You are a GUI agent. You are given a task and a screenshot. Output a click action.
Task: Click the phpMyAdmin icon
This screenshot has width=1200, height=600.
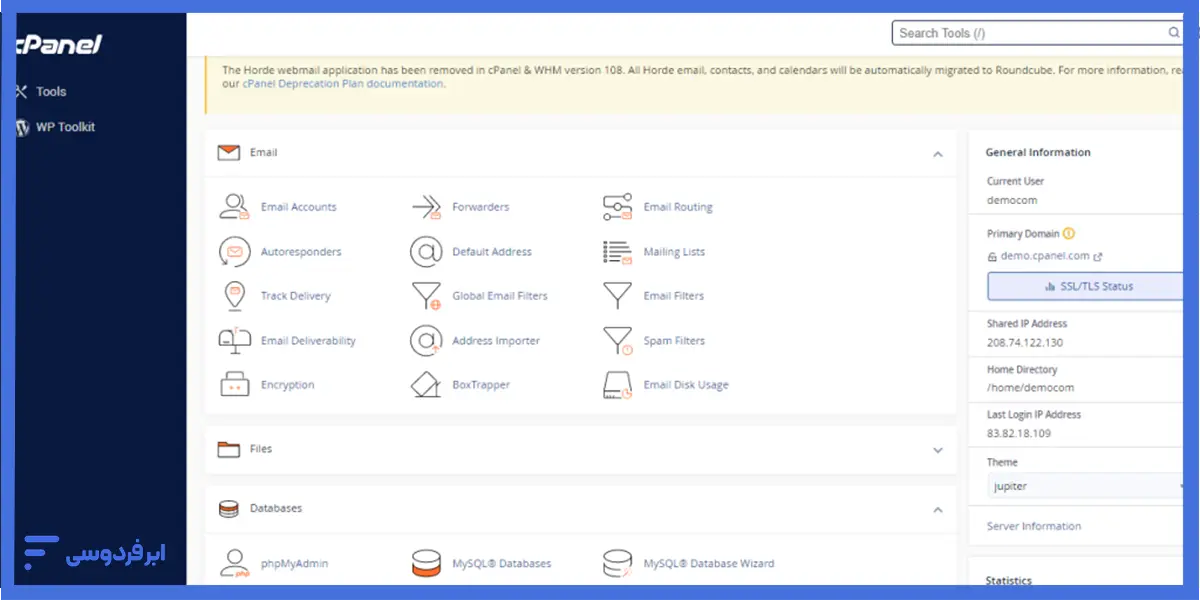pos(234,564)
